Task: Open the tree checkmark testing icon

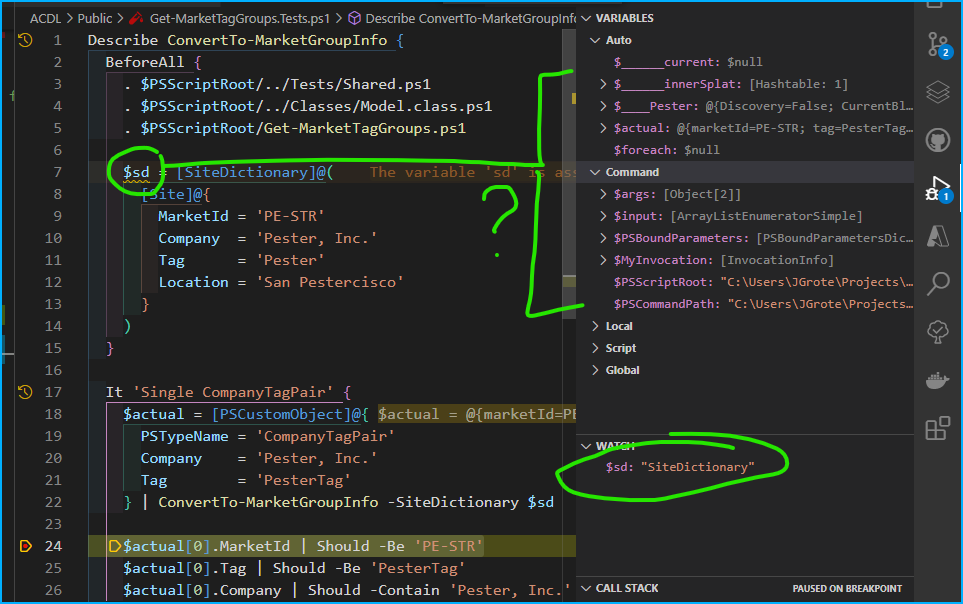Action: [x=938, y=332]
